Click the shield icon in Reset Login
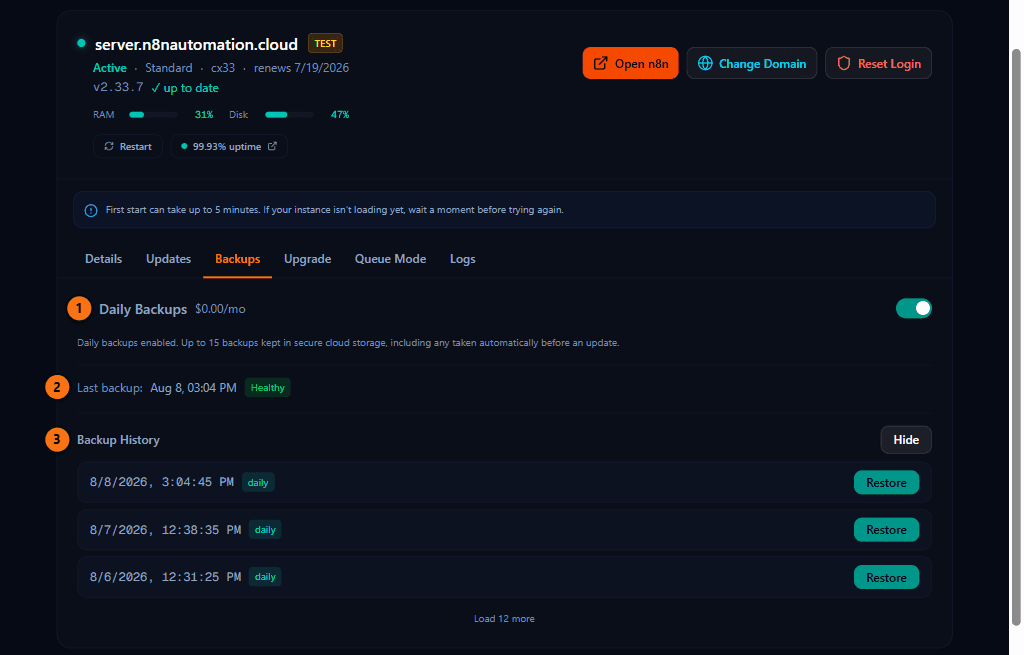This screenshot has width=1024, height=655. tap(844, 63)
